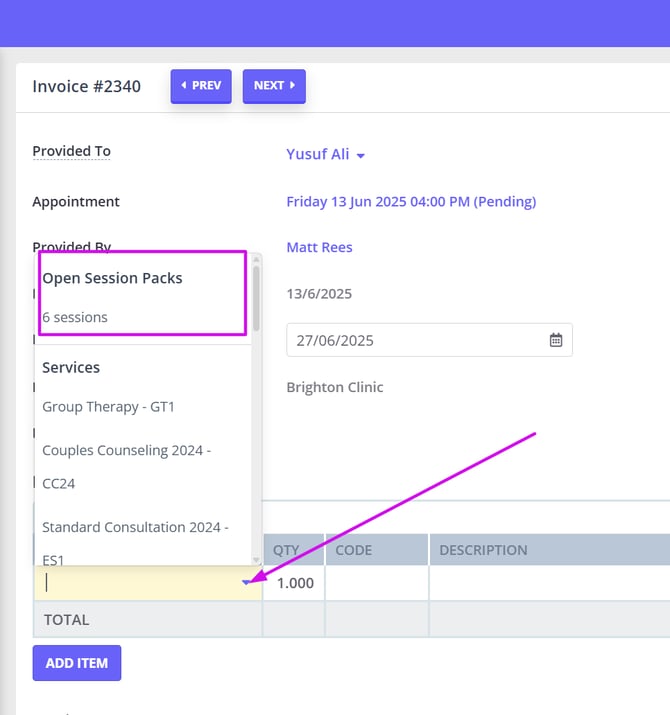Choose Couples Counseling 2024 - CC24 service

(126, 466)
